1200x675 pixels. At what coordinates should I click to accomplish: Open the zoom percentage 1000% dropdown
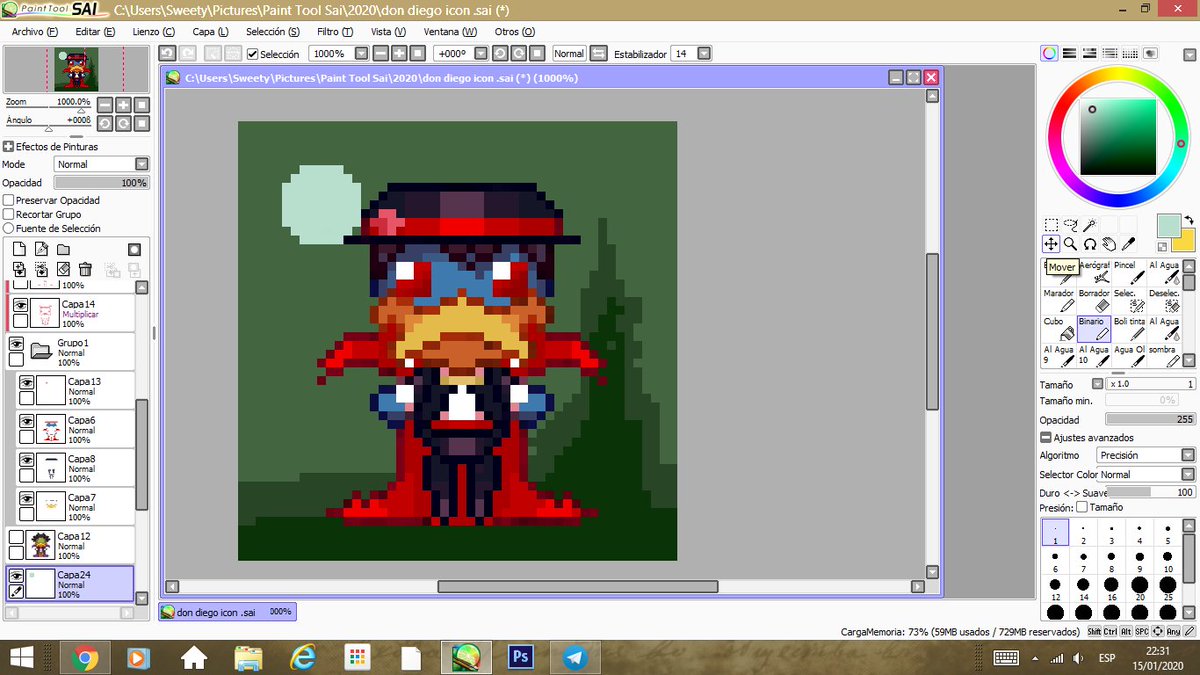(360, 53)
